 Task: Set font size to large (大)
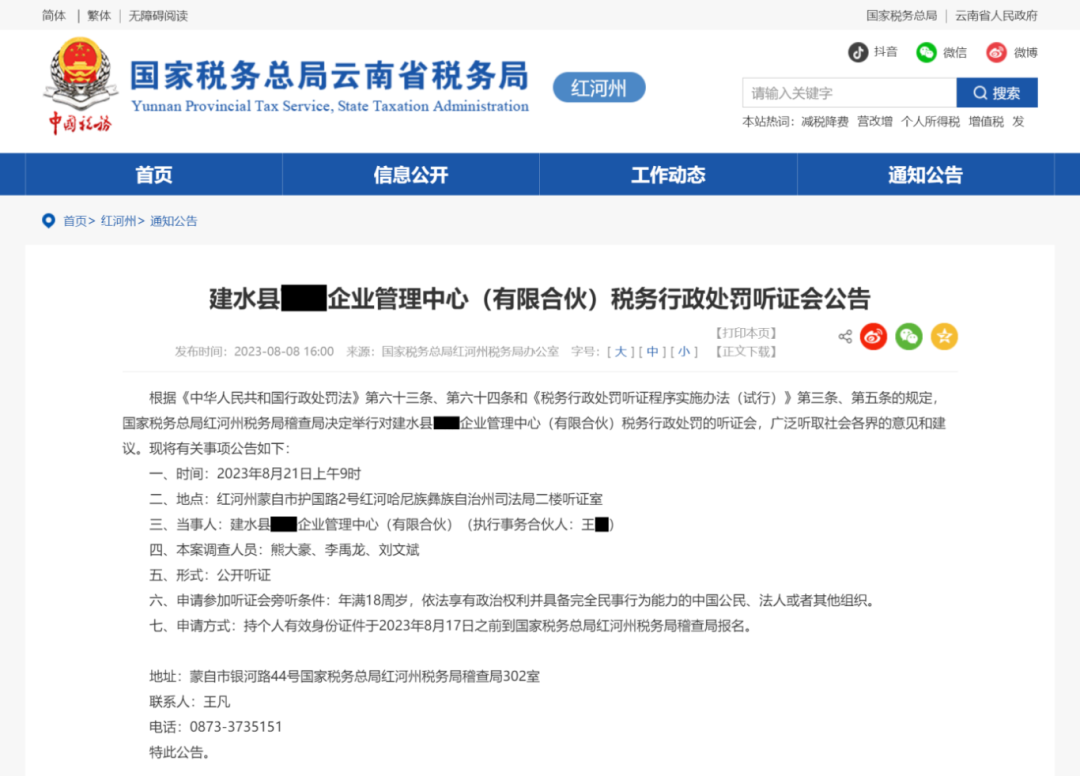point(621,352)
